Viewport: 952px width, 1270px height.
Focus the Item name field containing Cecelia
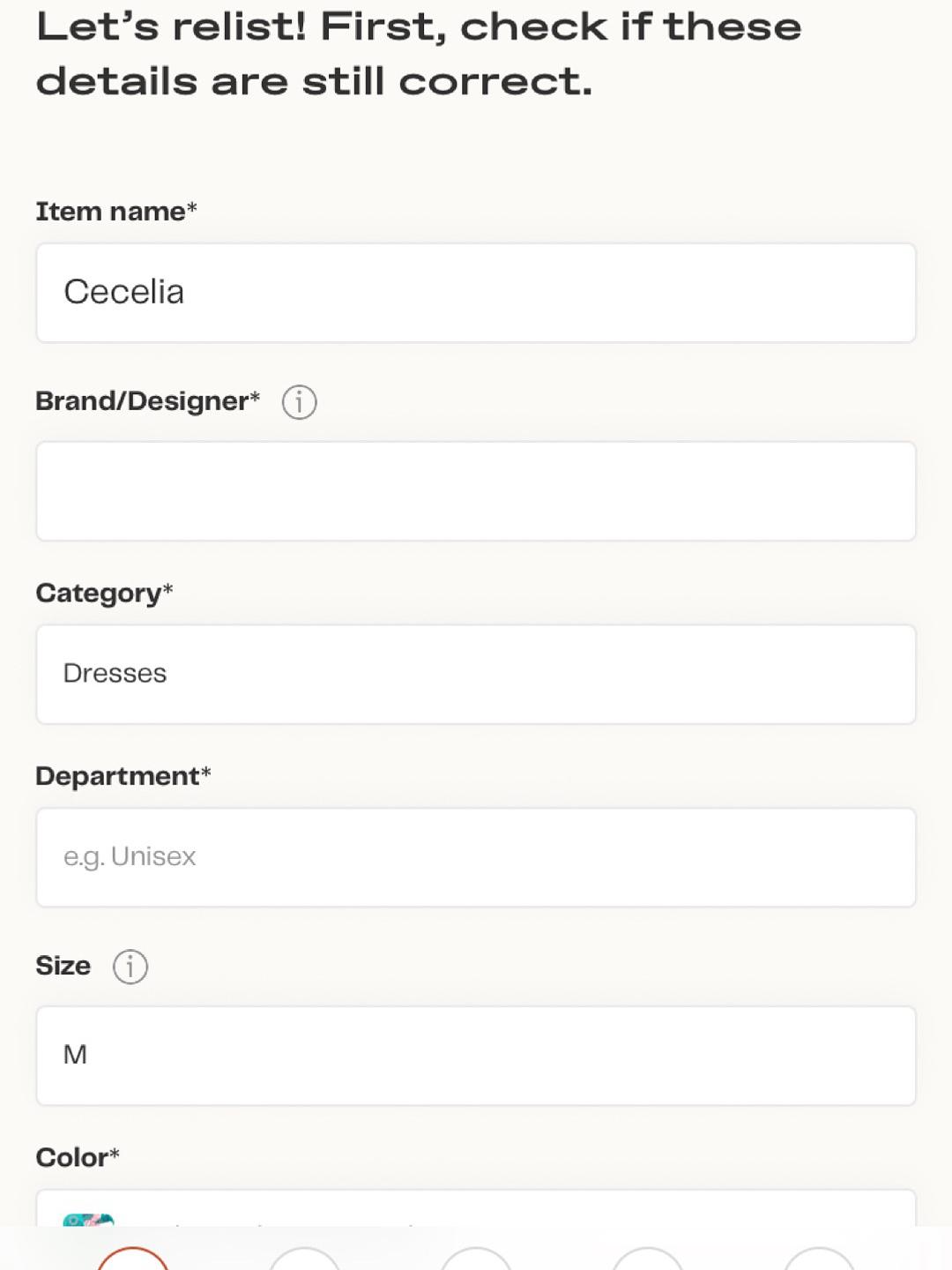476,293
